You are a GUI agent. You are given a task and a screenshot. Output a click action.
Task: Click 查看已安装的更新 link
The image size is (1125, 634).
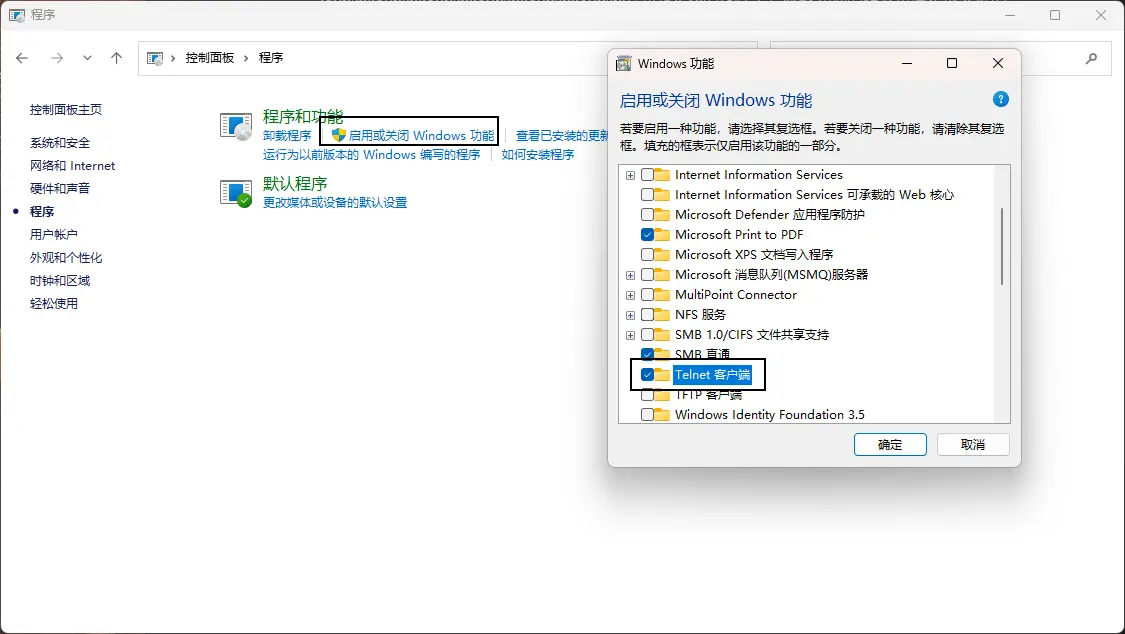tap(562, 136)
